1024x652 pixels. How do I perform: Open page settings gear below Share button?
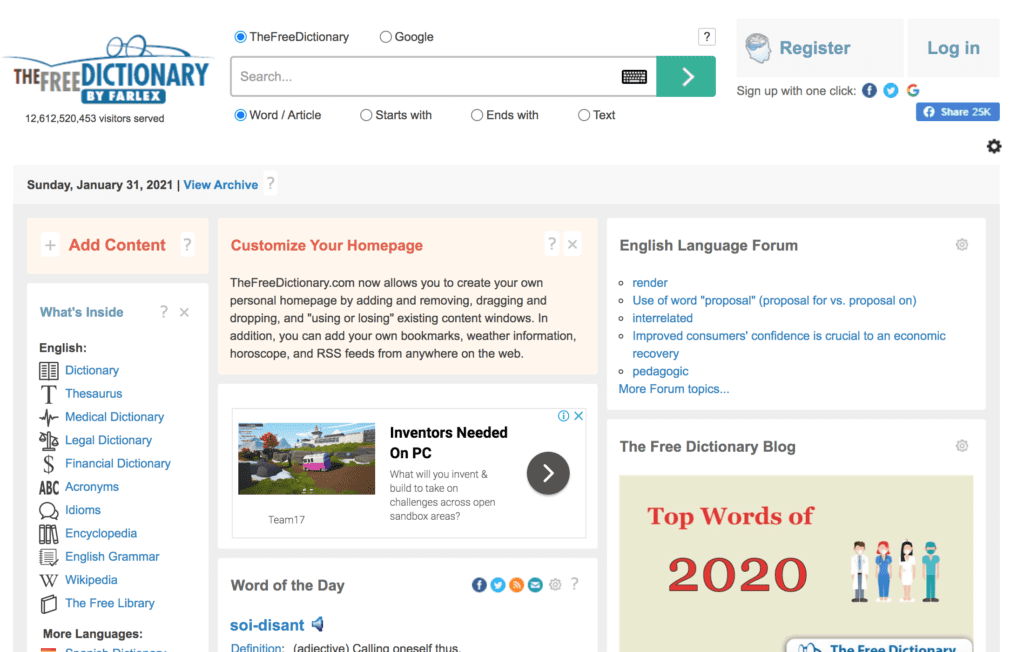pyautogui.click(x=993, y=147)
